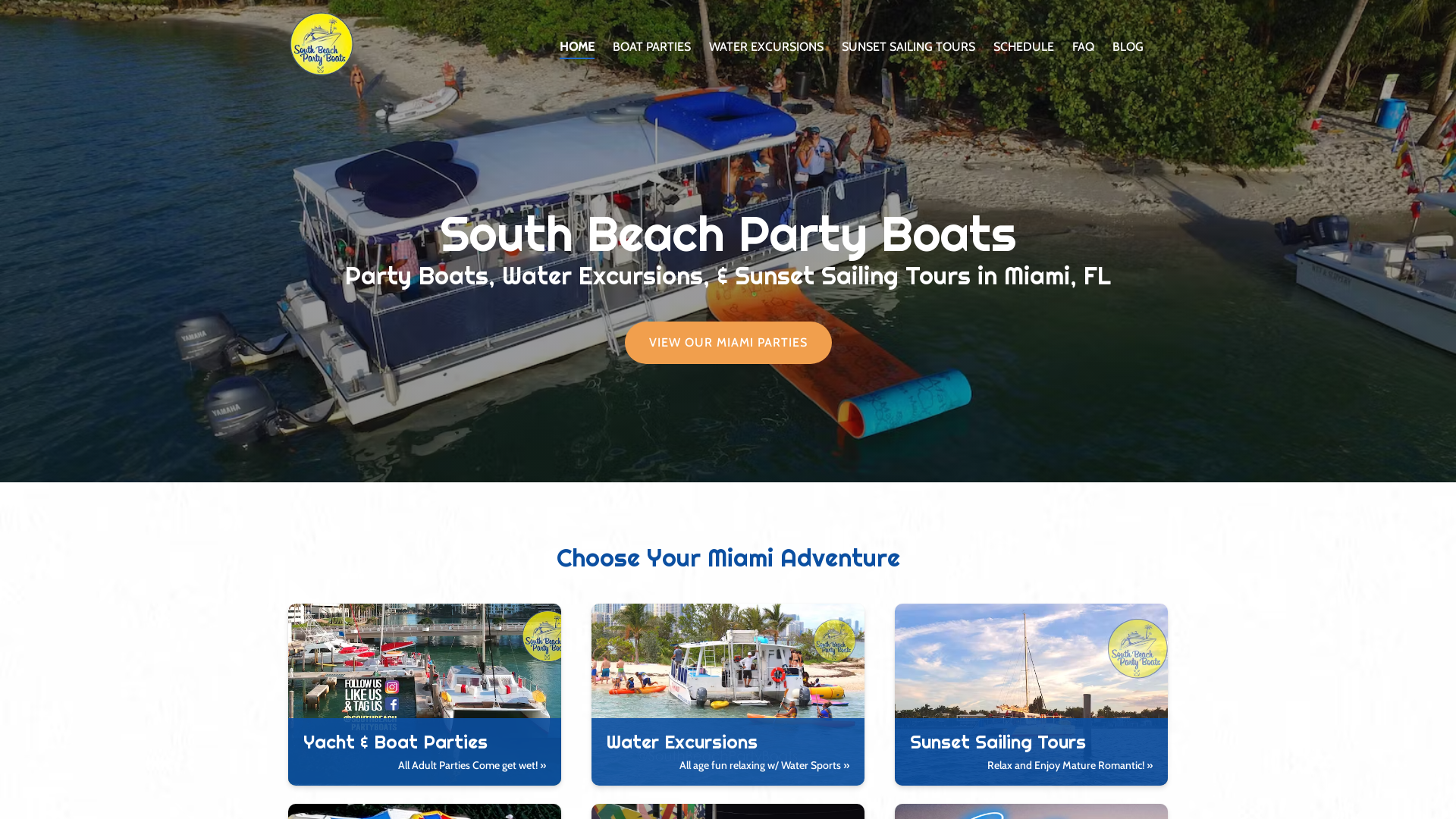Open the FAQ page
The width and height of the screenshot is (1456, 819).
[1083, 47]
